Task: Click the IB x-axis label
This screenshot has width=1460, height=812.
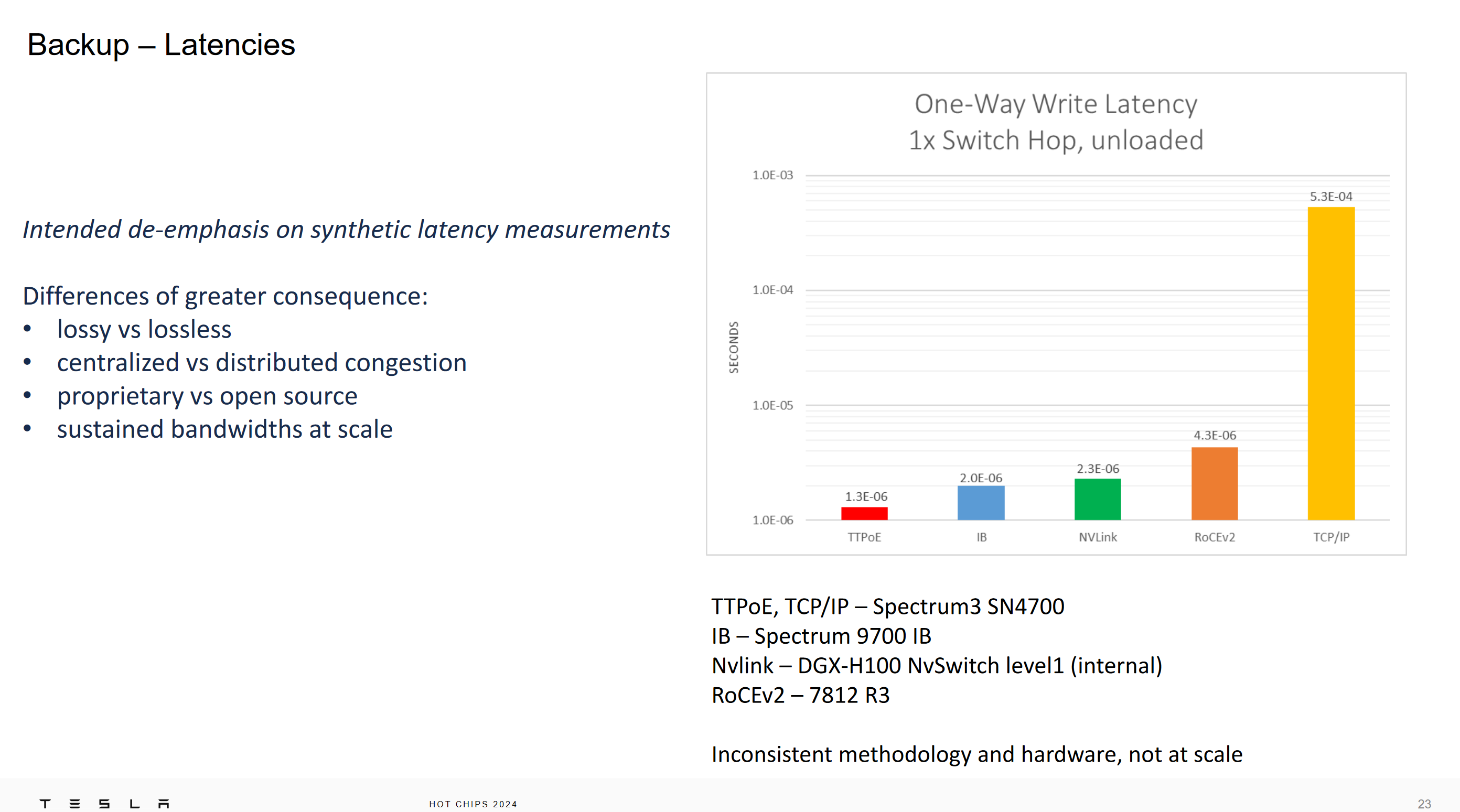Action: point(982,537)
